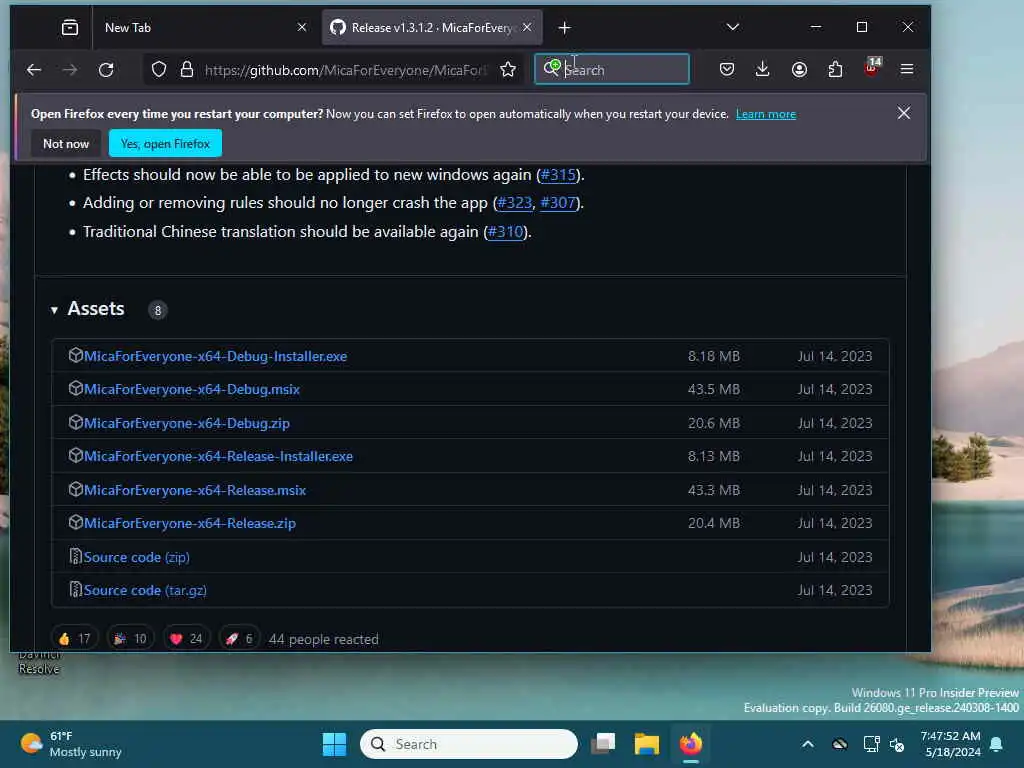Toggle hooray reaction with 10
The height and width of the screenshot is (768, 1024).
click(131, 639)
